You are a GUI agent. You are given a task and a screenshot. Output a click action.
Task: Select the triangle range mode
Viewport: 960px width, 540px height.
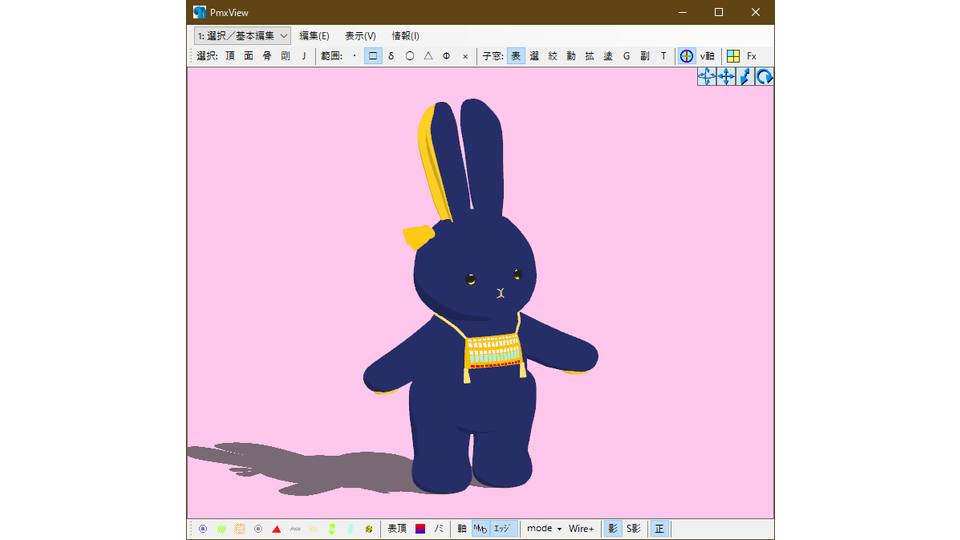428,56
